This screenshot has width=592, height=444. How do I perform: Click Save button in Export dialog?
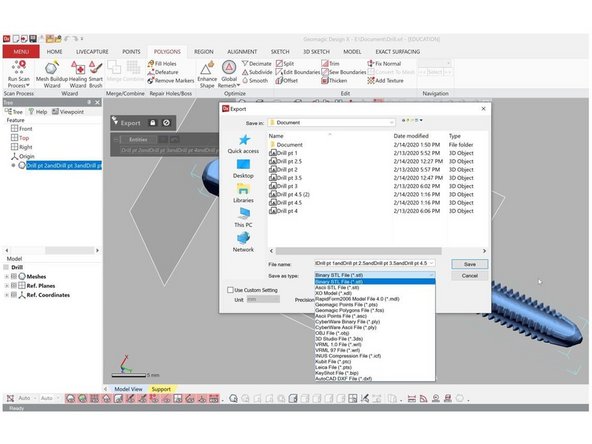470,264
